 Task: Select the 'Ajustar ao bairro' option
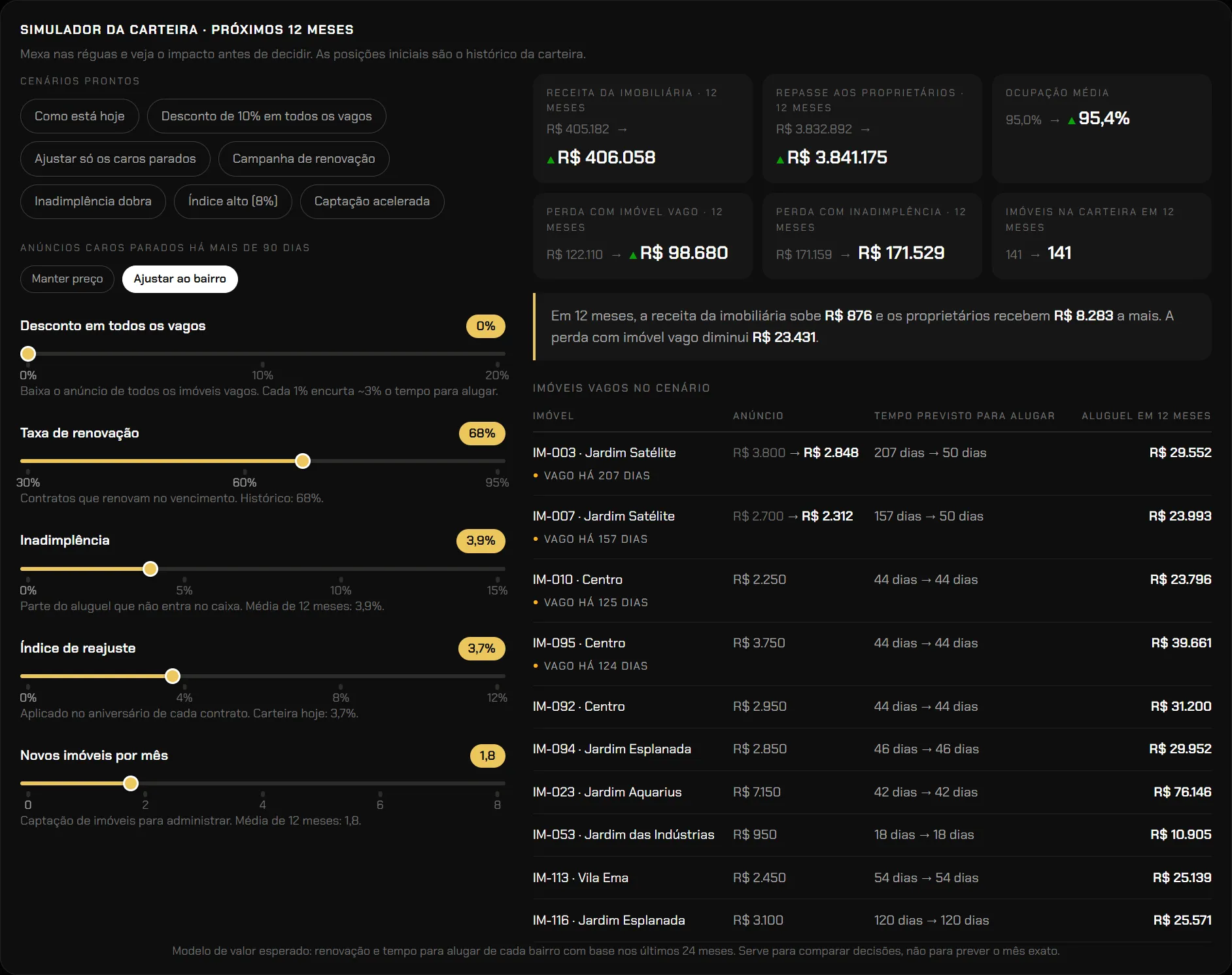point(180,279)
